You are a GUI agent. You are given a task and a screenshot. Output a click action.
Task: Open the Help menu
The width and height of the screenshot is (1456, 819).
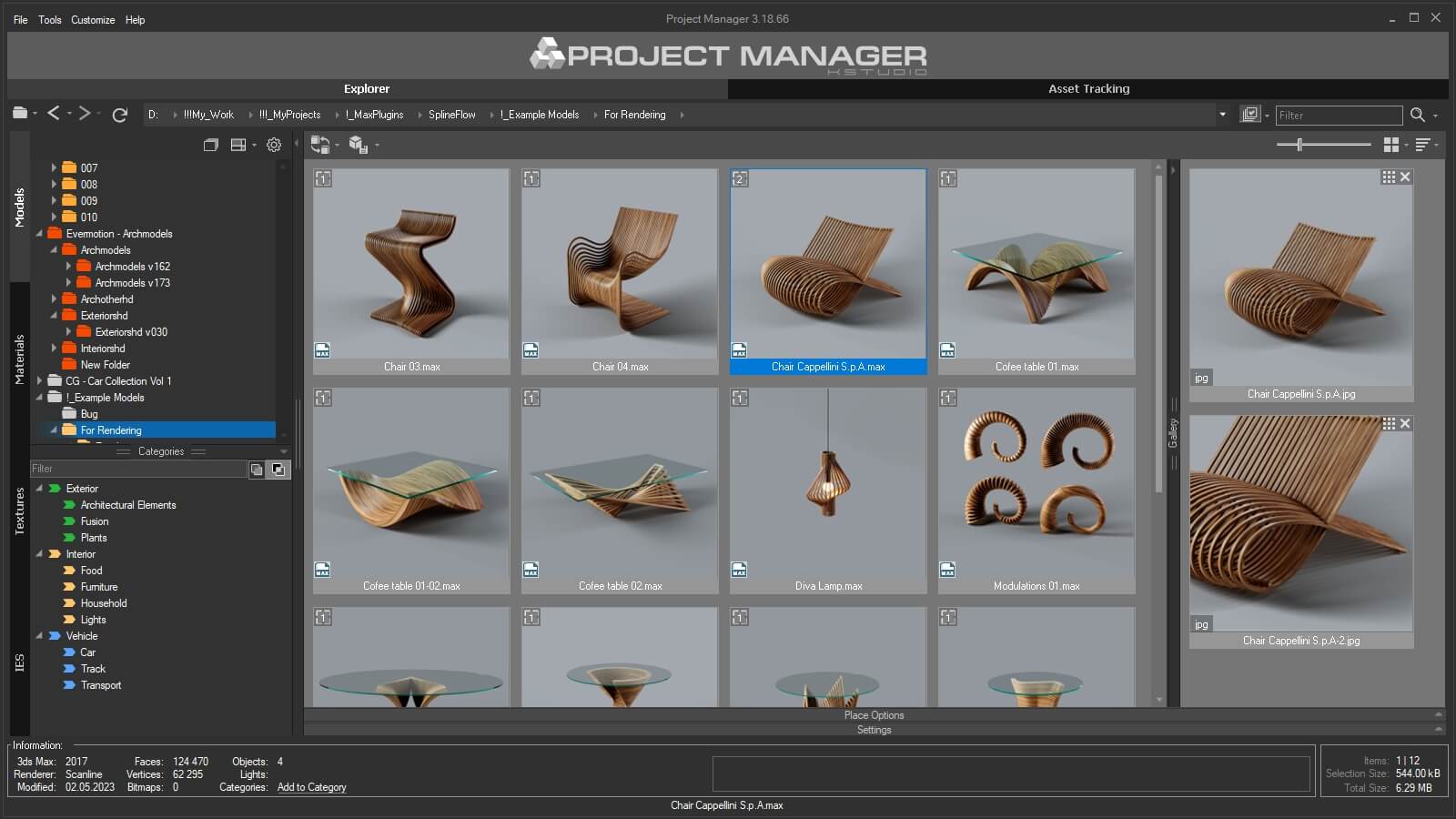pyautogui.click(x=135, y=19)
